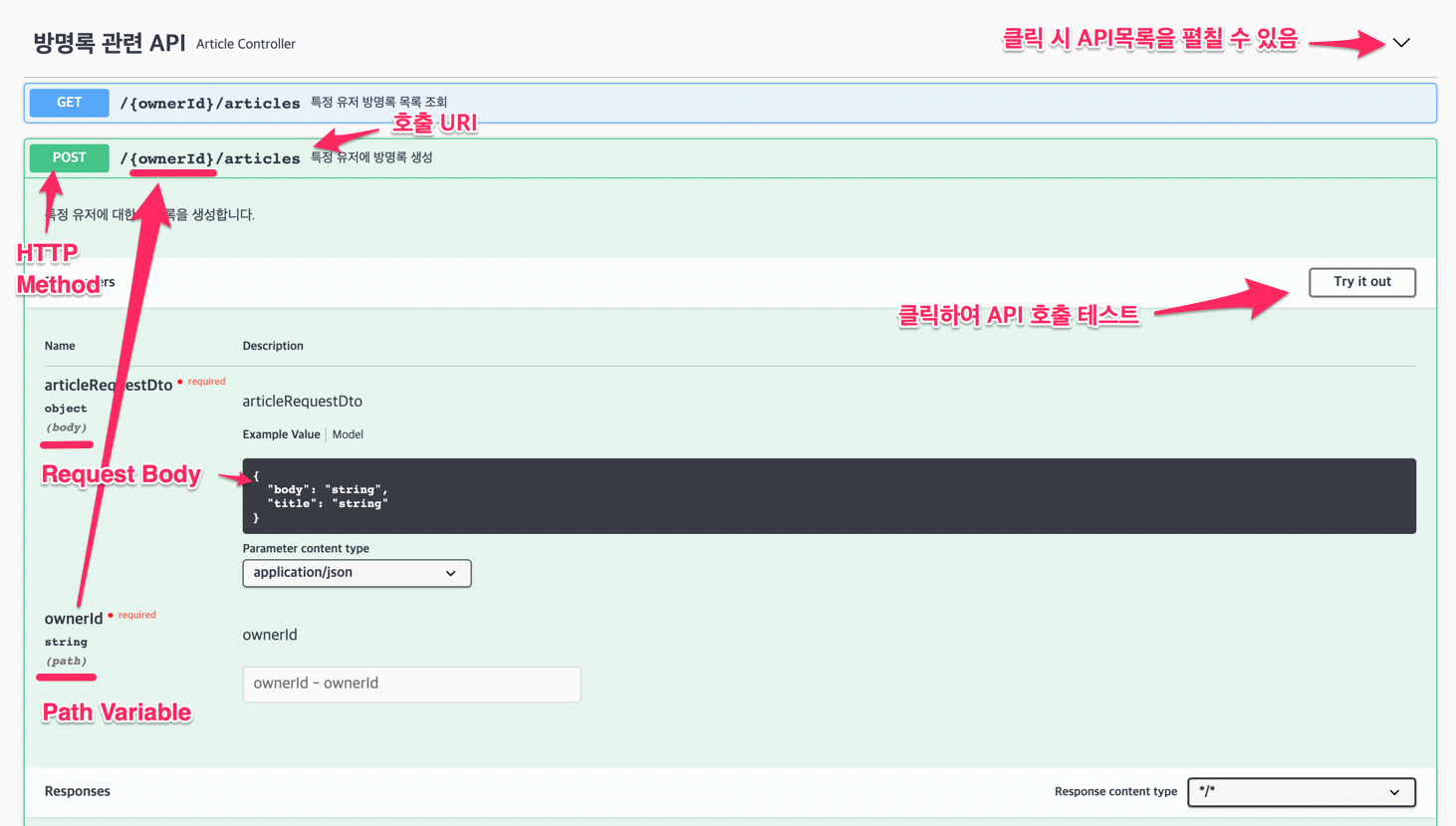Click the JSON example value code block
The image size is (1456, 826).
coord(829,496)
